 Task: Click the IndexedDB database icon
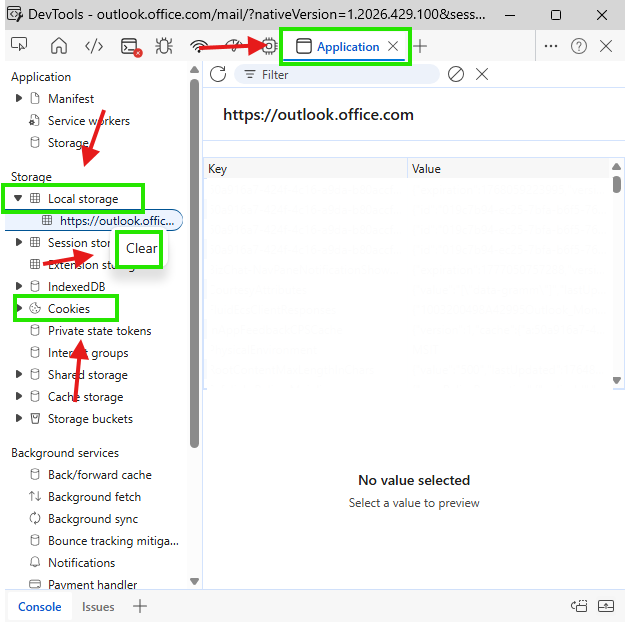pos(35,286)
